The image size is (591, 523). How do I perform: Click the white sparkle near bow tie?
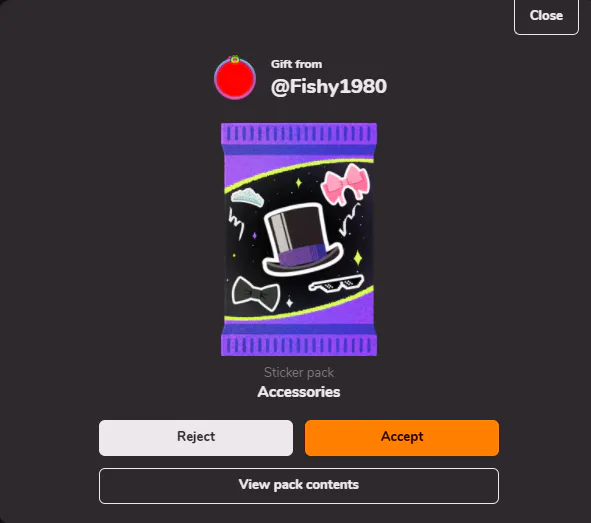pyautogui.click(x=289, y=303)
